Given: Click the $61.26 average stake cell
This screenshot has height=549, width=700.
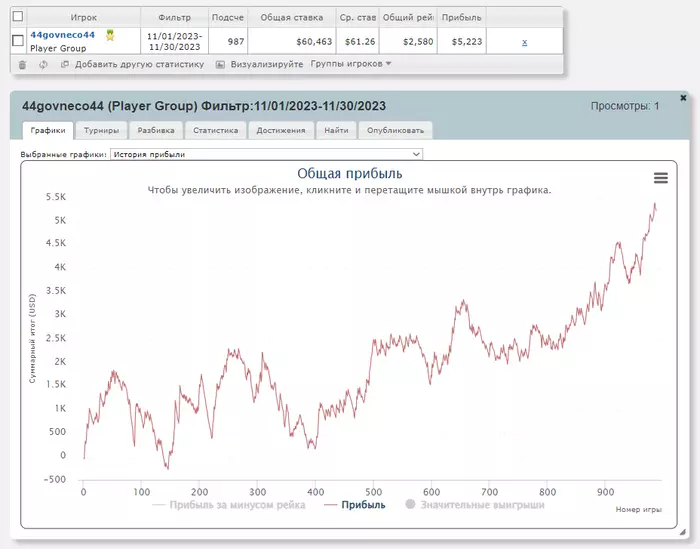Looking at the screenshot, I should tap(358, 41).
